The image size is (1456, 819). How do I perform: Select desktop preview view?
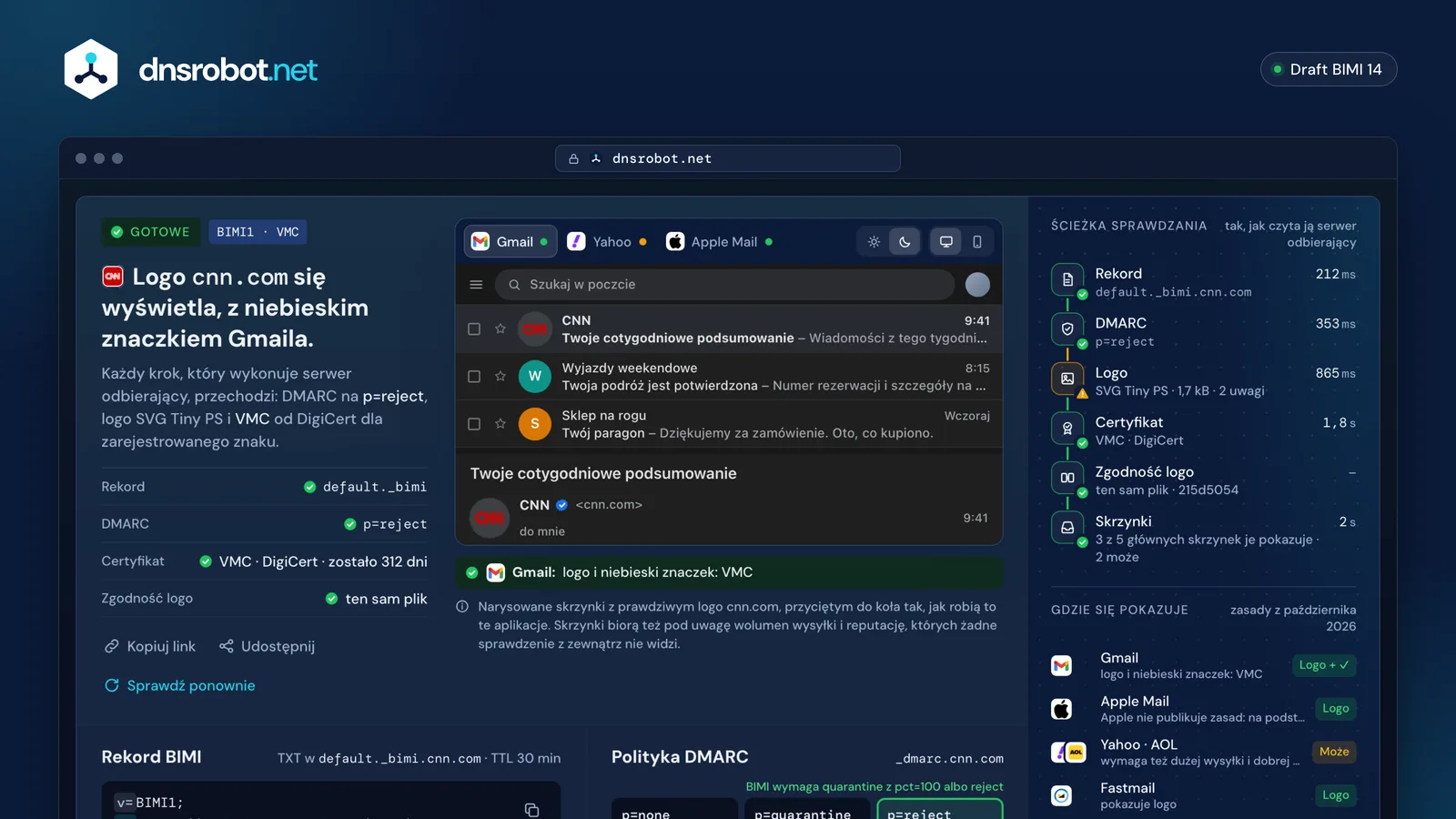(x=946, y=242)
